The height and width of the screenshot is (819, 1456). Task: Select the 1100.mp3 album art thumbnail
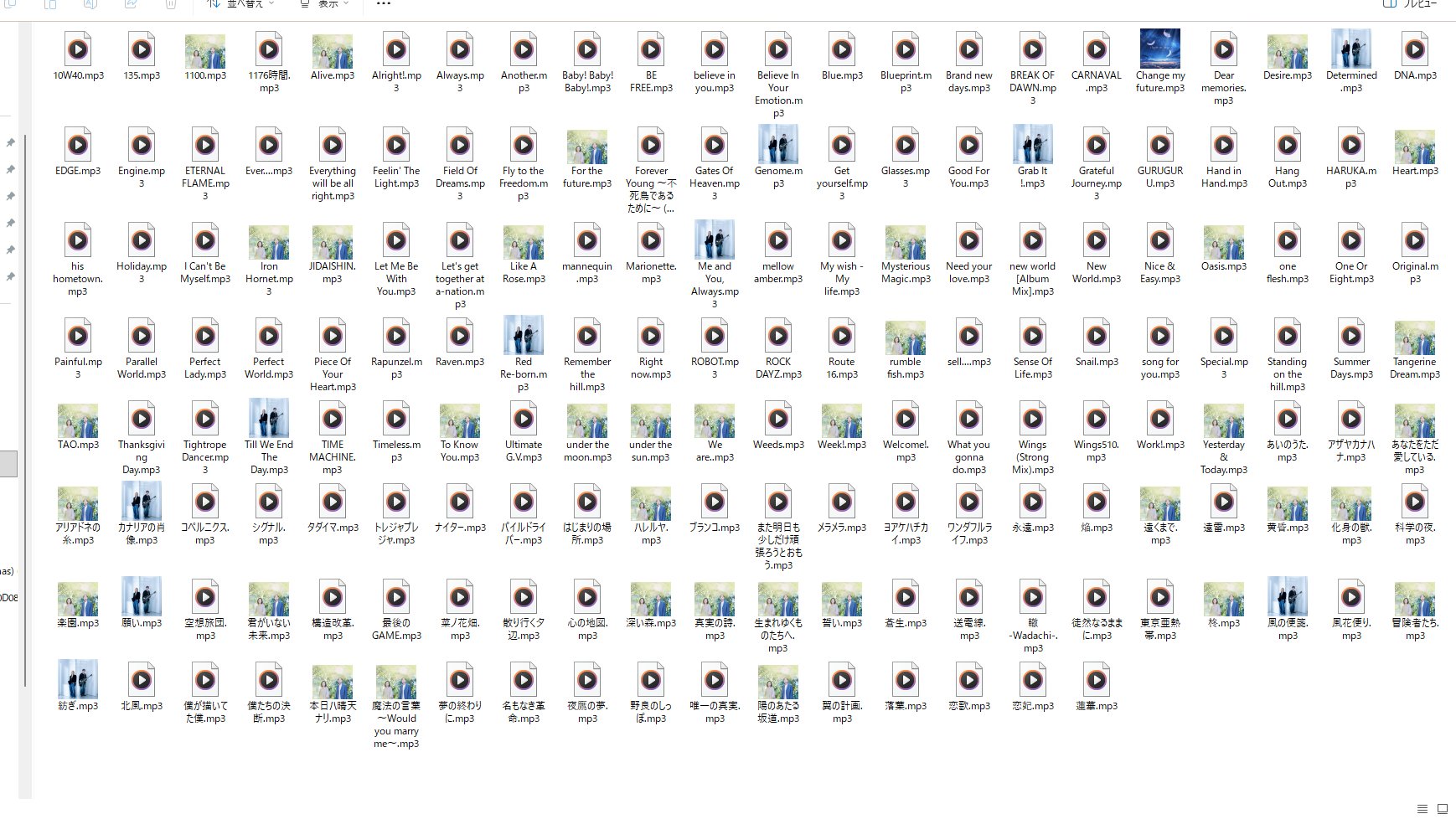pyautogui.click(x=205, y=52)
